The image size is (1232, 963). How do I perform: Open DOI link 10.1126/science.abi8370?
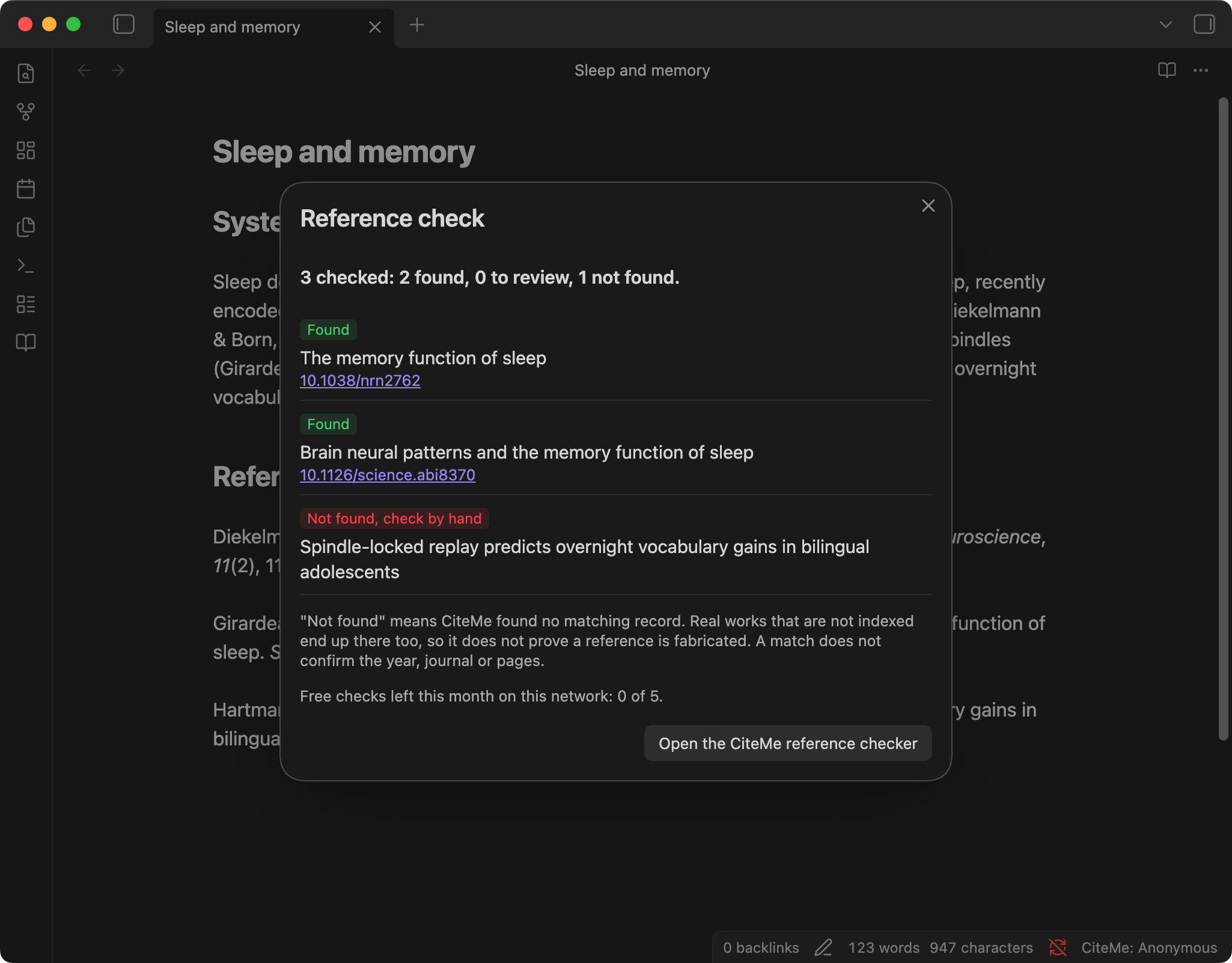coord(388,475)
